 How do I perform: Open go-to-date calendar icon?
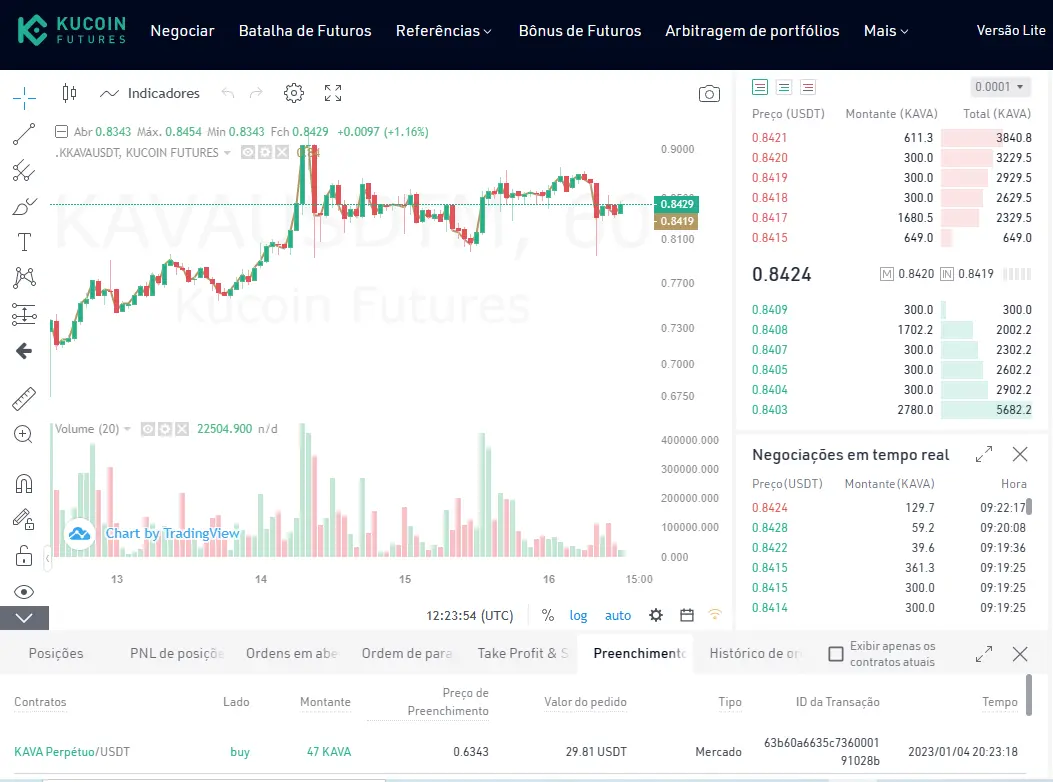[x=686, y=615]
